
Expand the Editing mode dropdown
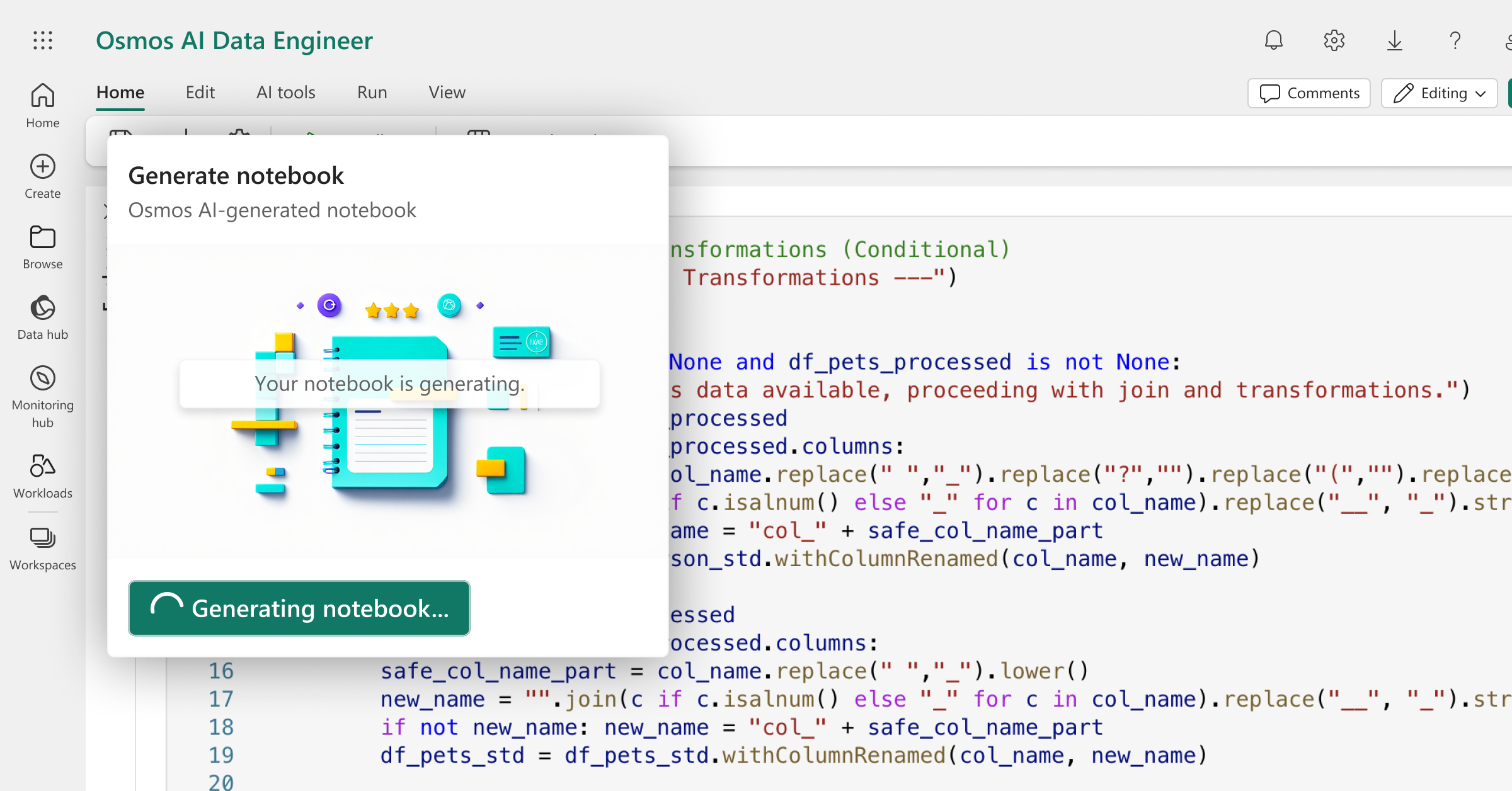[1440, 93]
